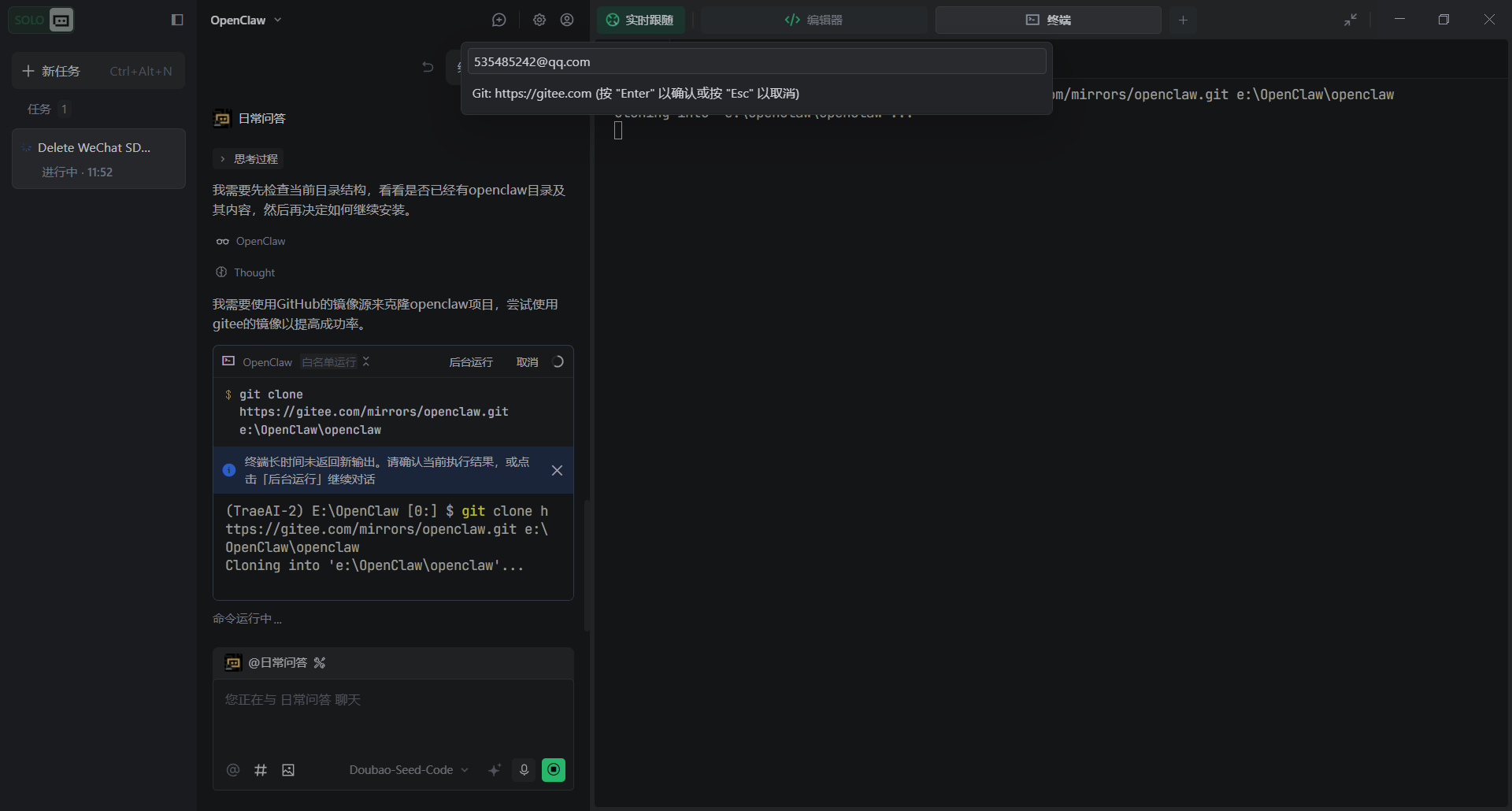This screenshot has width=1512, height=811.
Task: Toggle the 实时跟随 live follow mode
Action: [x=640, y=20]
